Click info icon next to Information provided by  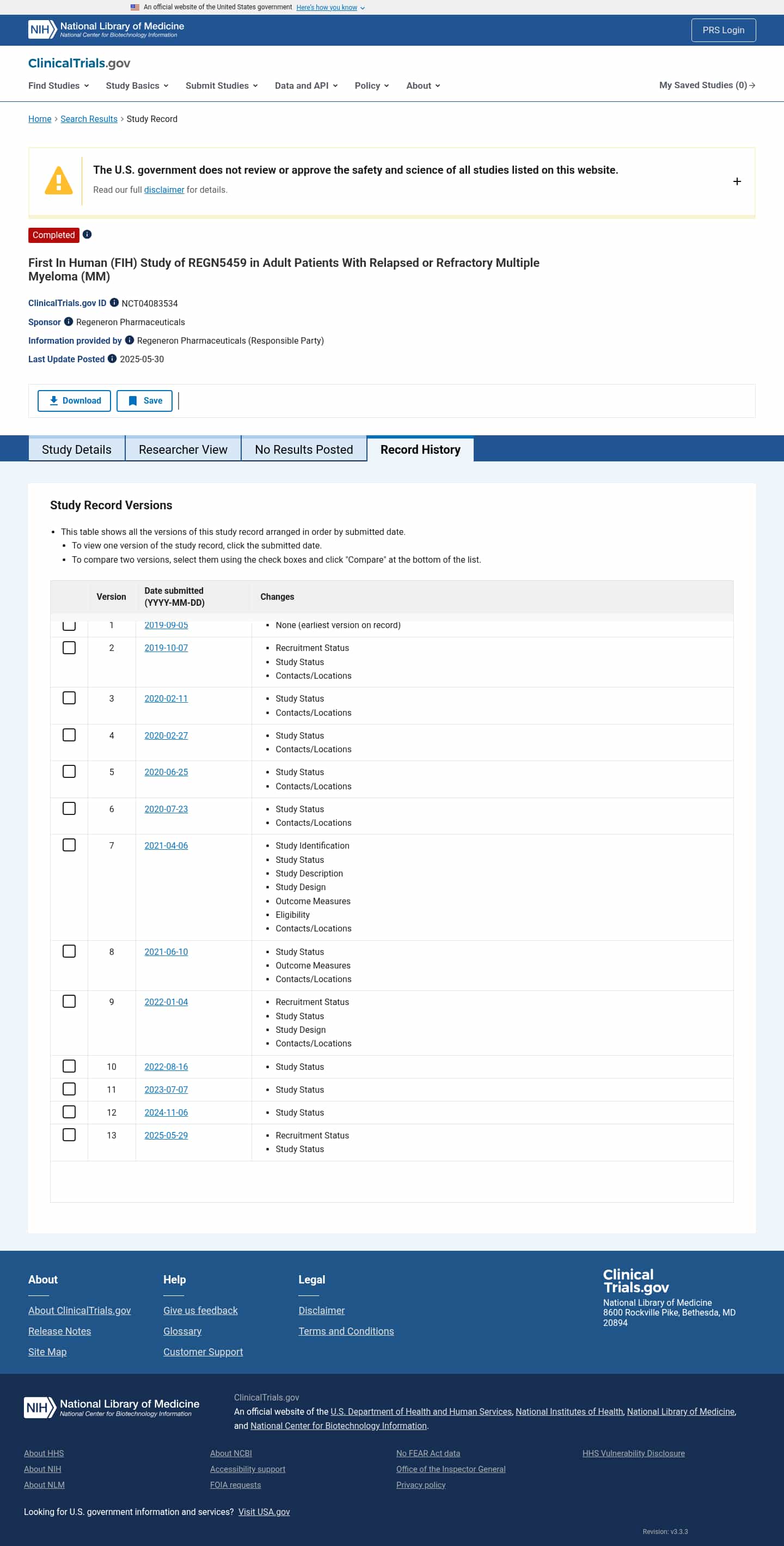click(x=129, y=340)
